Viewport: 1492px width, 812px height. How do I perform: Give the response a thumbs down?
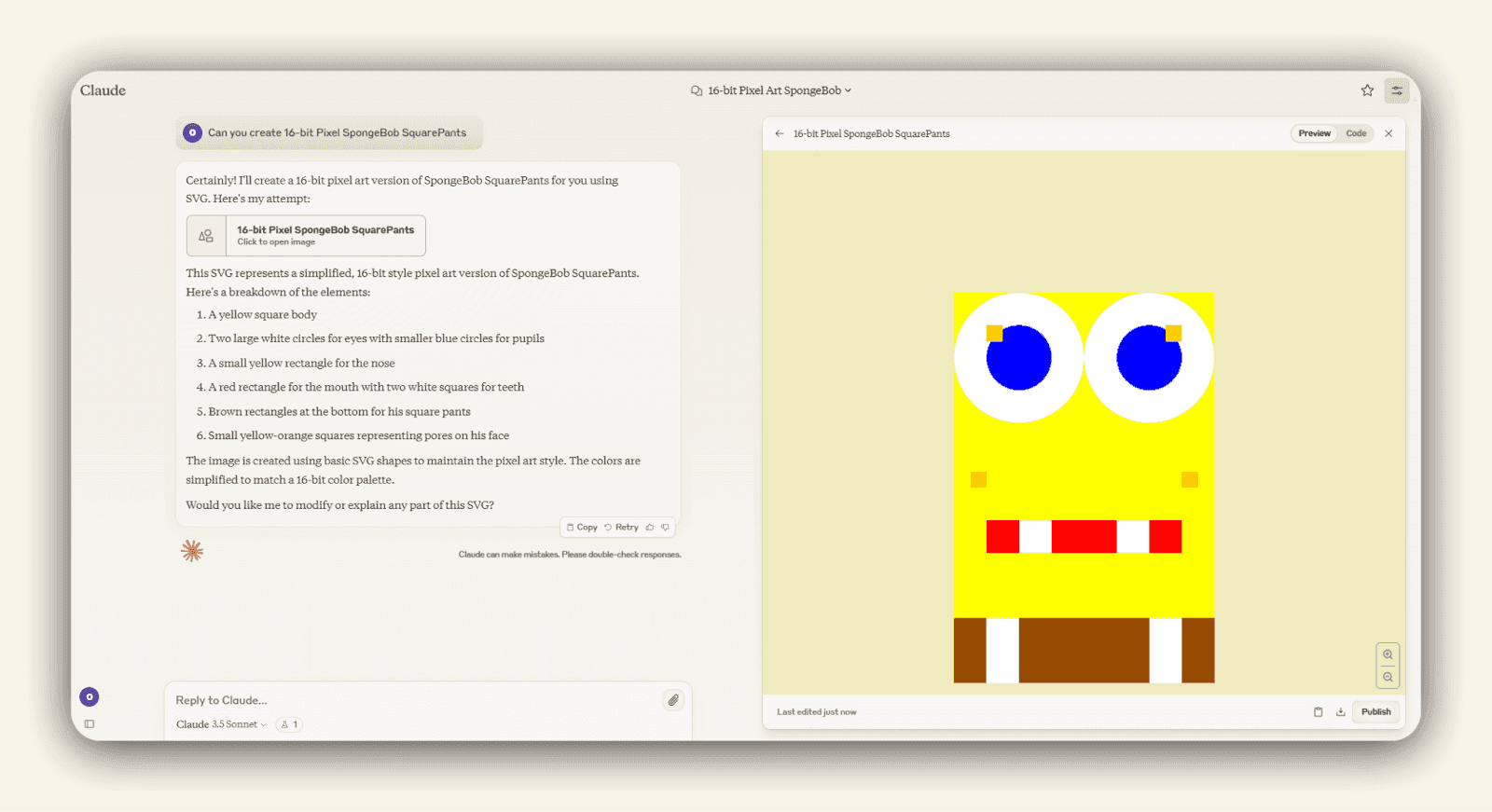[665, 528]
